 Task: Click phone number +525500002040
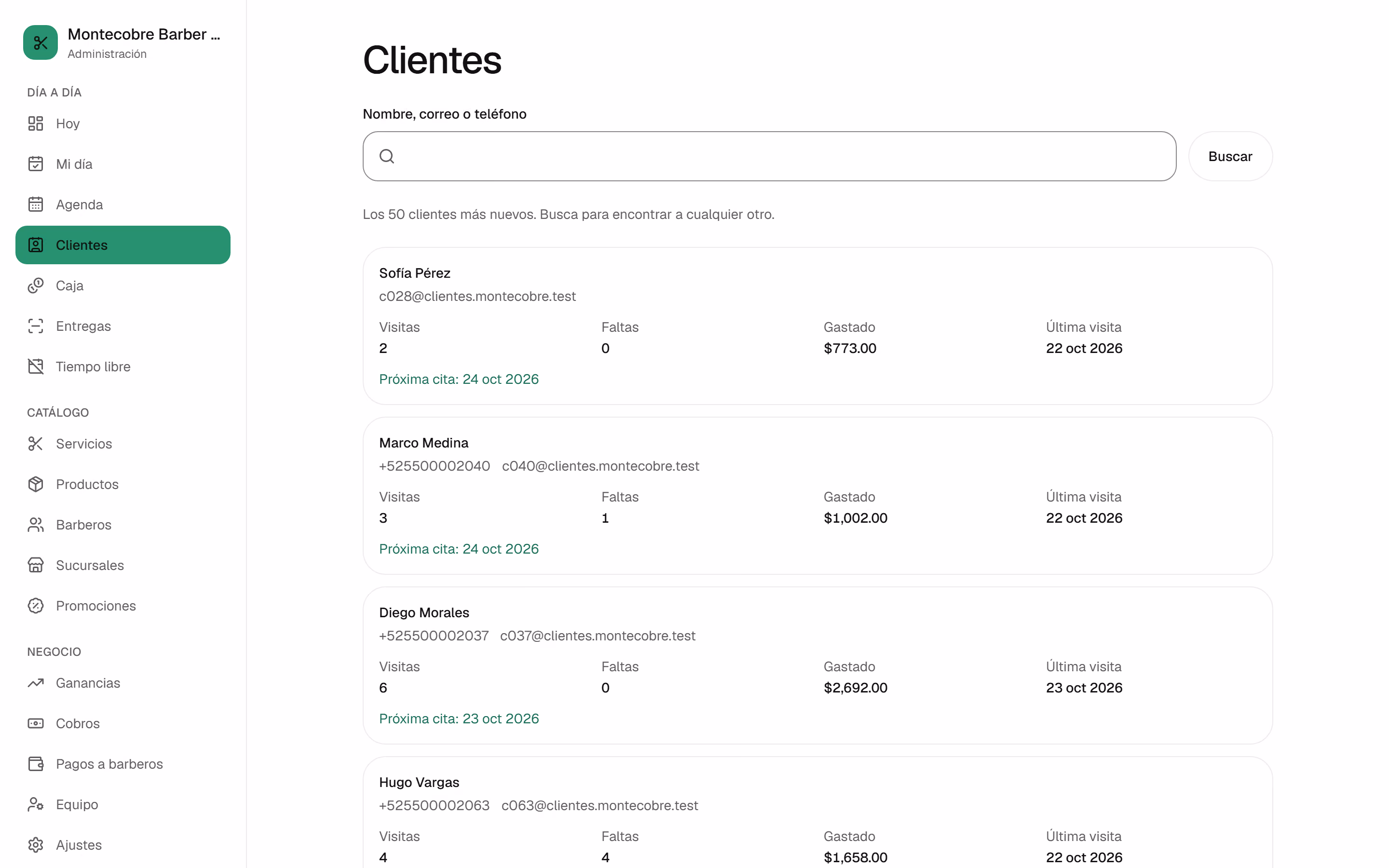tap(435, 466)
